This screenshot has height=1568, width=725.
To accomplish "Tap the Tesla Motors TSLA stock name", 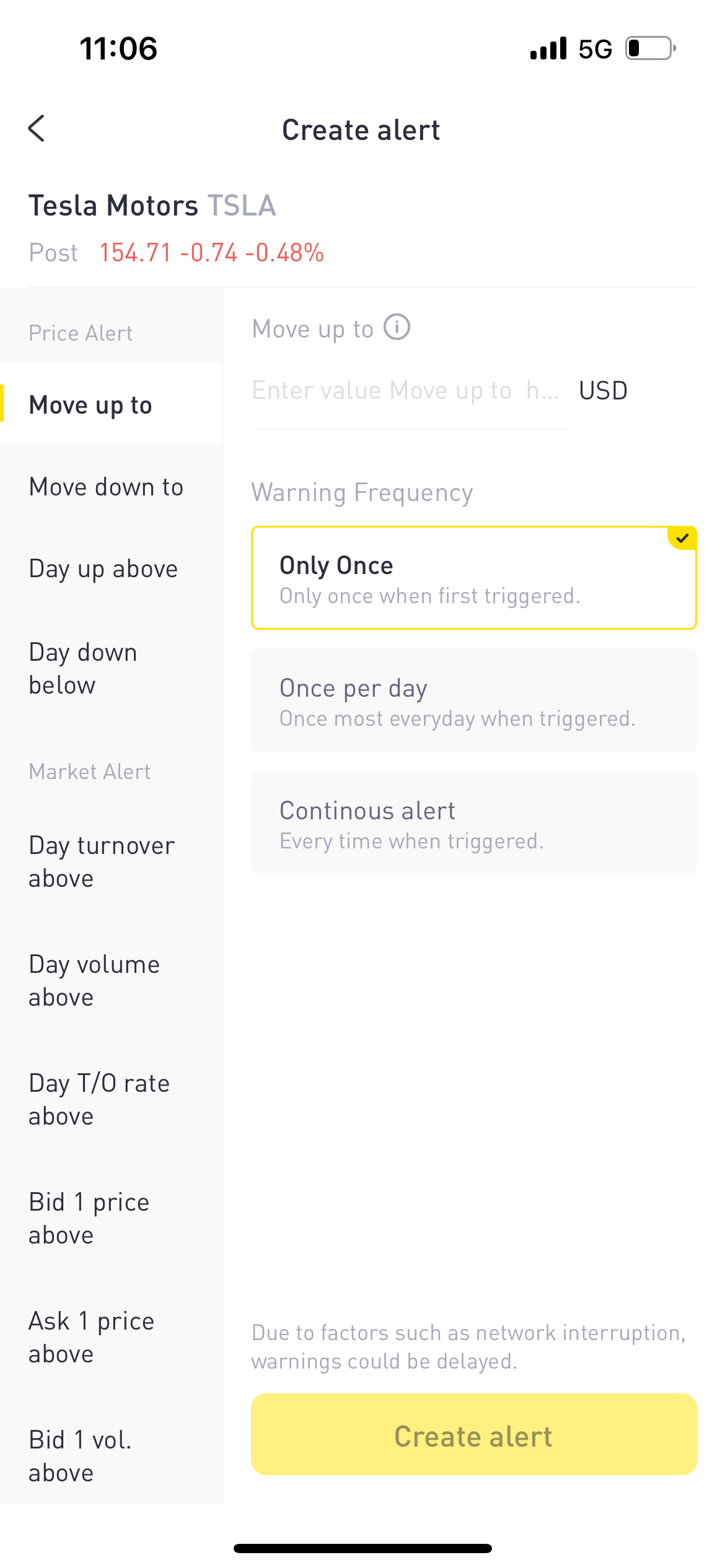I will coord(152,206).
